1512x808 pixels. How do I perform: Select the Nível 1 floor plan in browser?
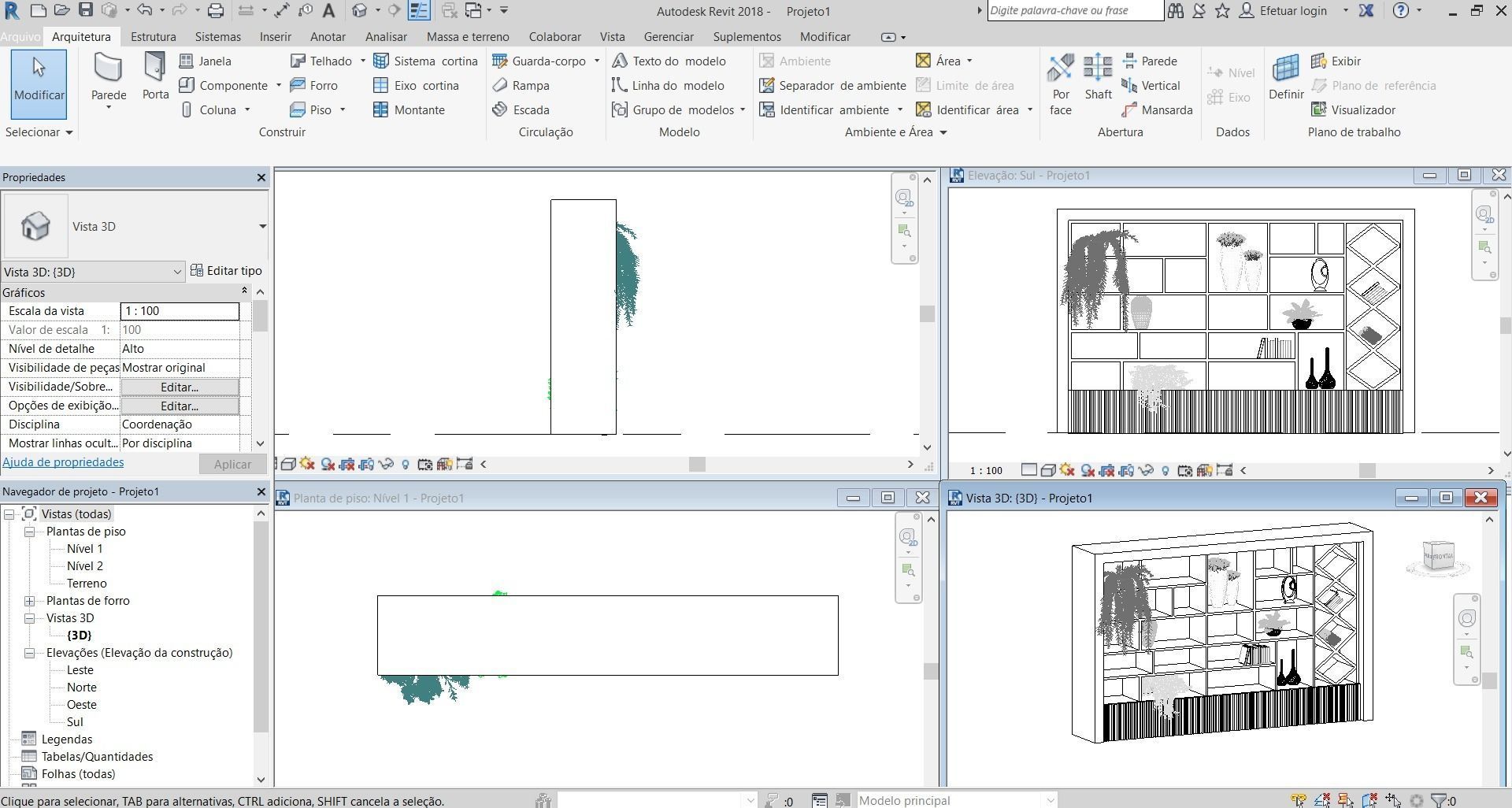(x=85, y=549)
